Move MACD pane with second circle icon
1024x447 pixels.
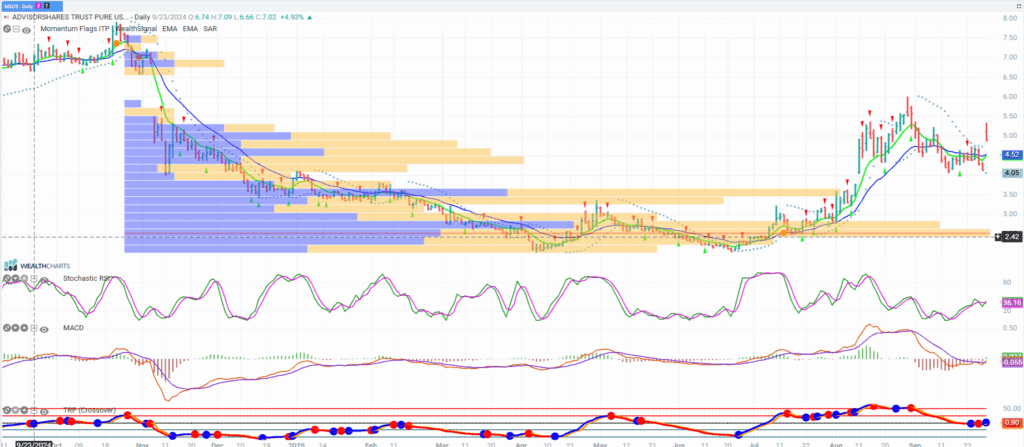pyautogui.click(x=14, y=327)
